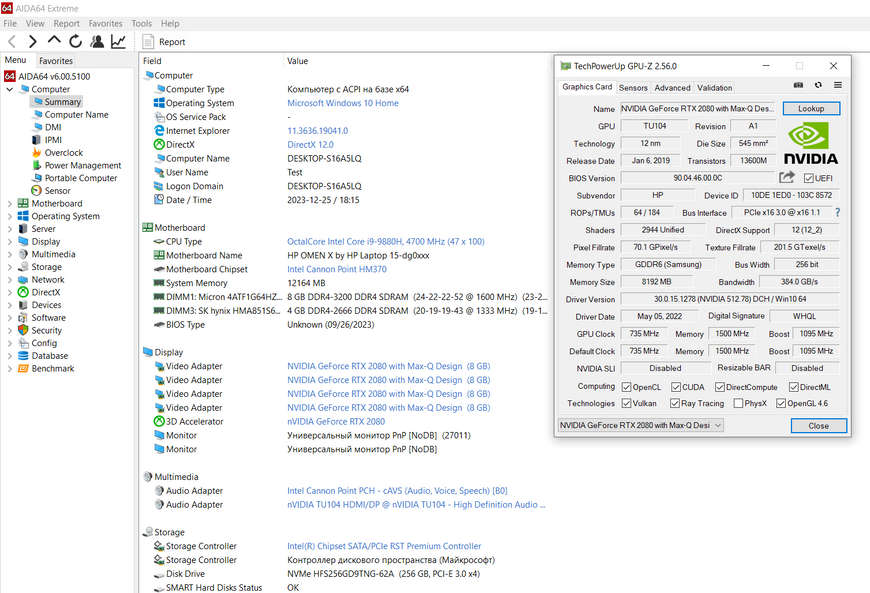Click GPU-Z refresh icon

point(818,85)
